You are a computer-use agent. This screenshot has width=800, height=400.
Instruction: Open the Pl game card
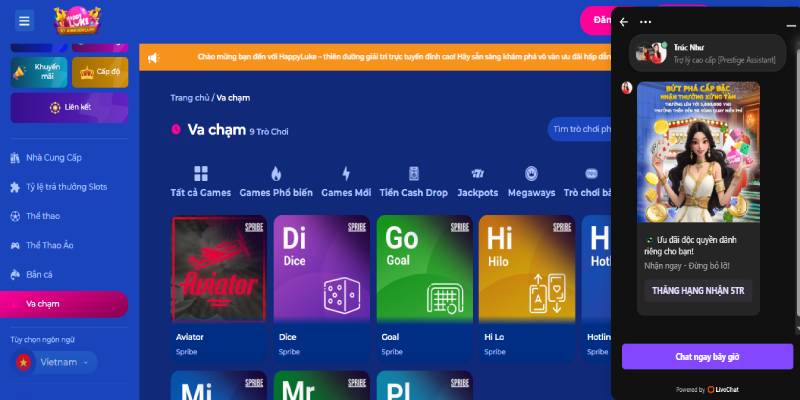point(424,386)
